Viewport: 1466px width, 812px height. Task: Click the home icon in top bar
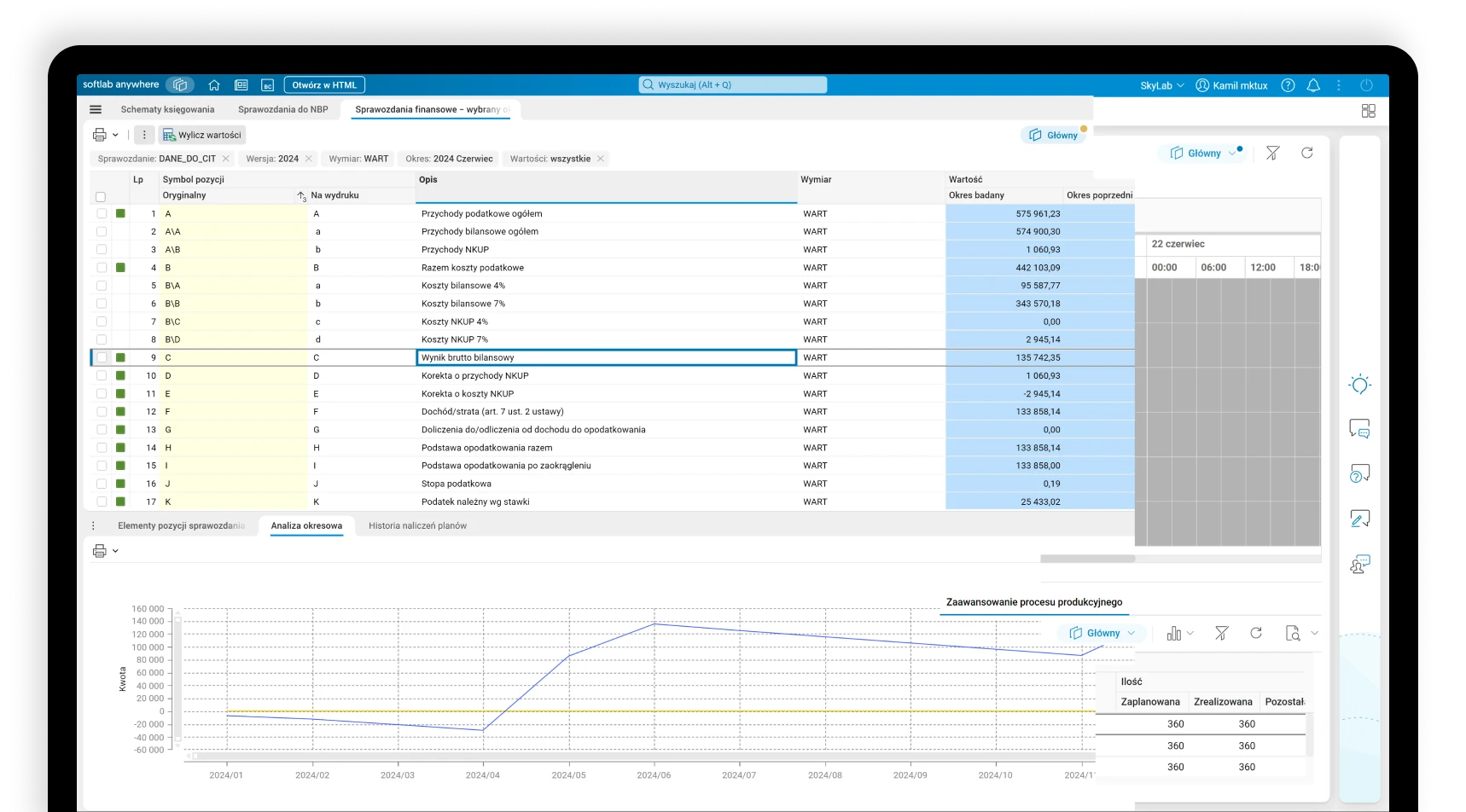coord(214,85)
